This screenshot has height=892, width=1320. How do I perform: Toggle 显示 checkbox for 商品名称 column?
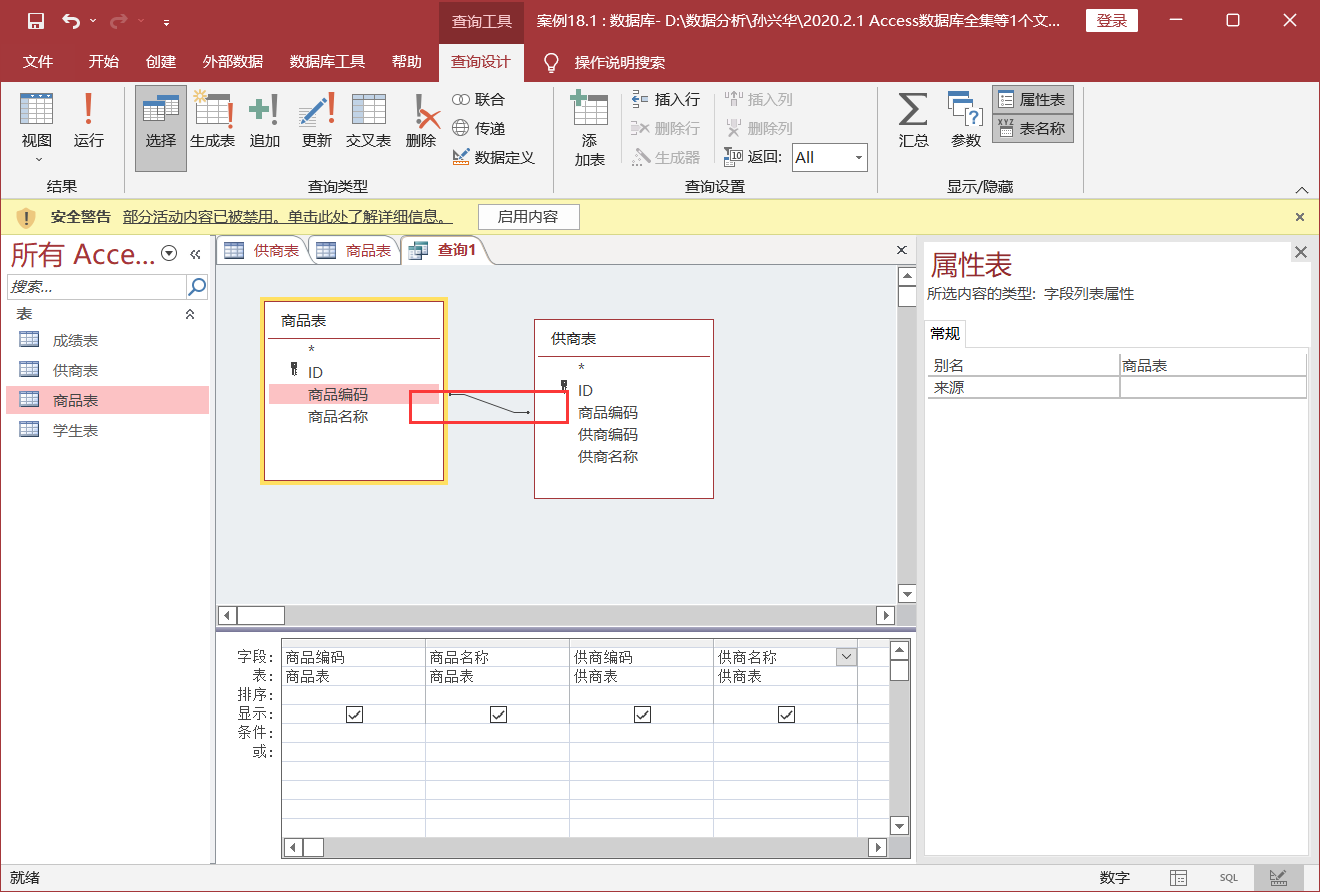(498, 714)
